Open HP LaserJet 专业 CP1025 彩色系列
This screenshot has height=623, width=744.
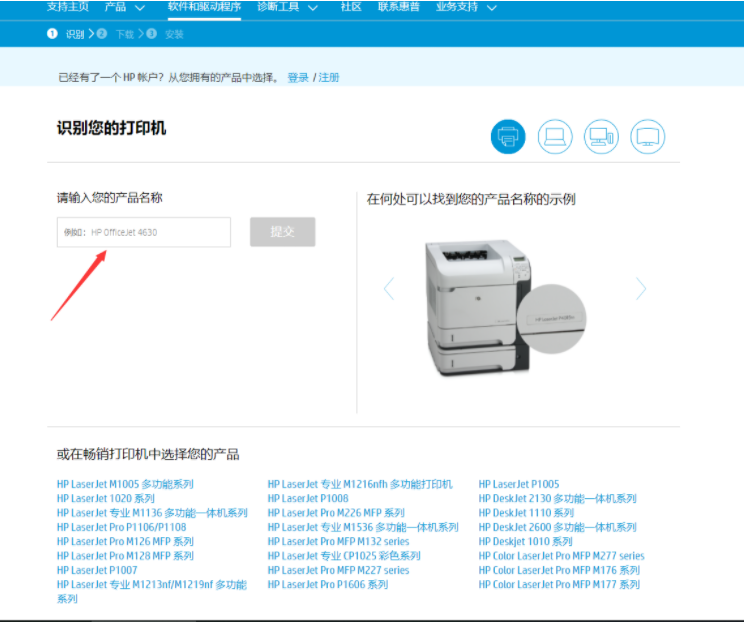point(344,556)
